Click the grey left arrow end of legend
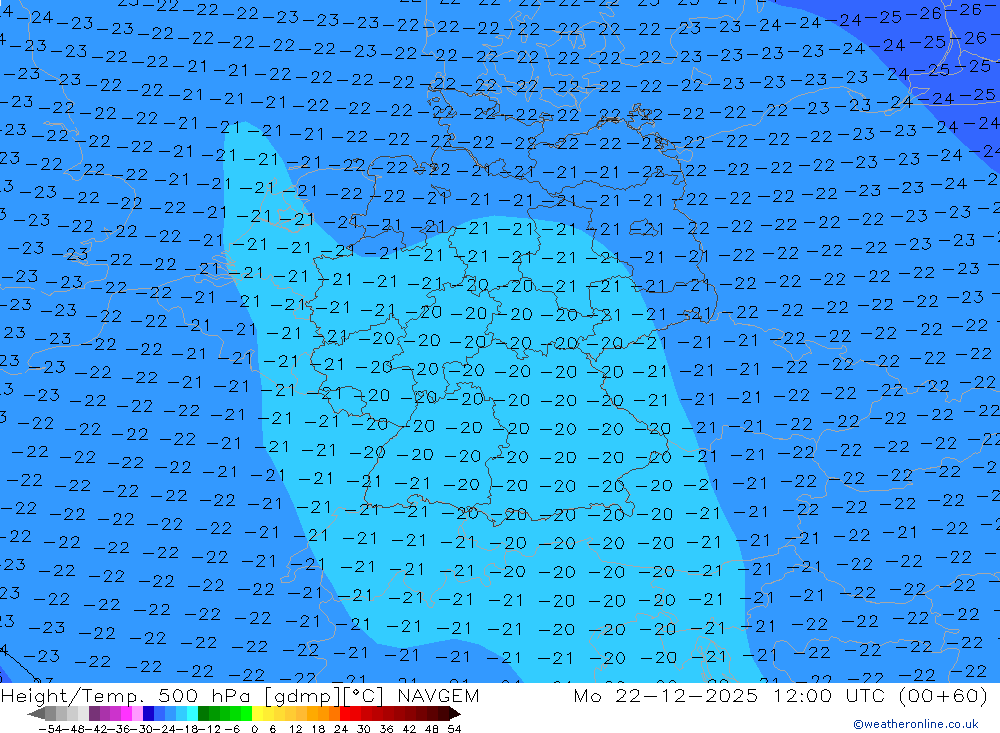Screen dimensions: 1000x733 (x=36, y=714)
